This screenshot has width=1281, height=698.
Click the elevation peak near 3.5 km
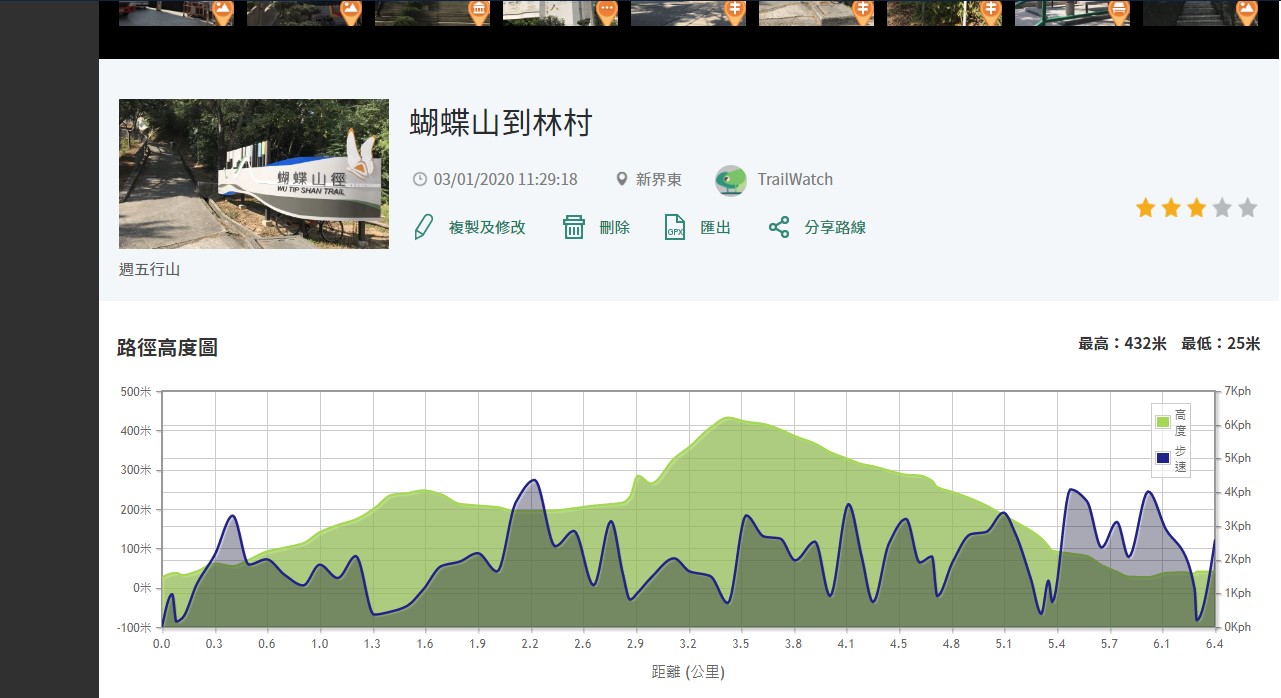click(x=729, y=418)
